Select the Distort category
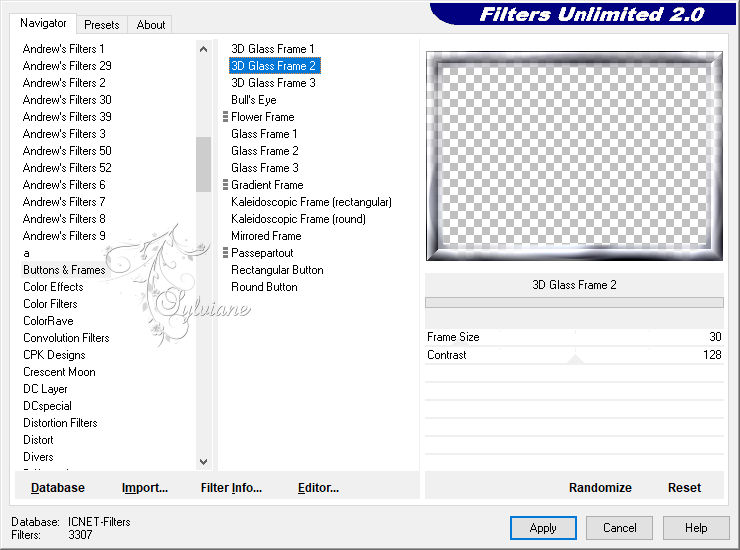The width and height of the screenshot is (740, 550). pos(38,440)
